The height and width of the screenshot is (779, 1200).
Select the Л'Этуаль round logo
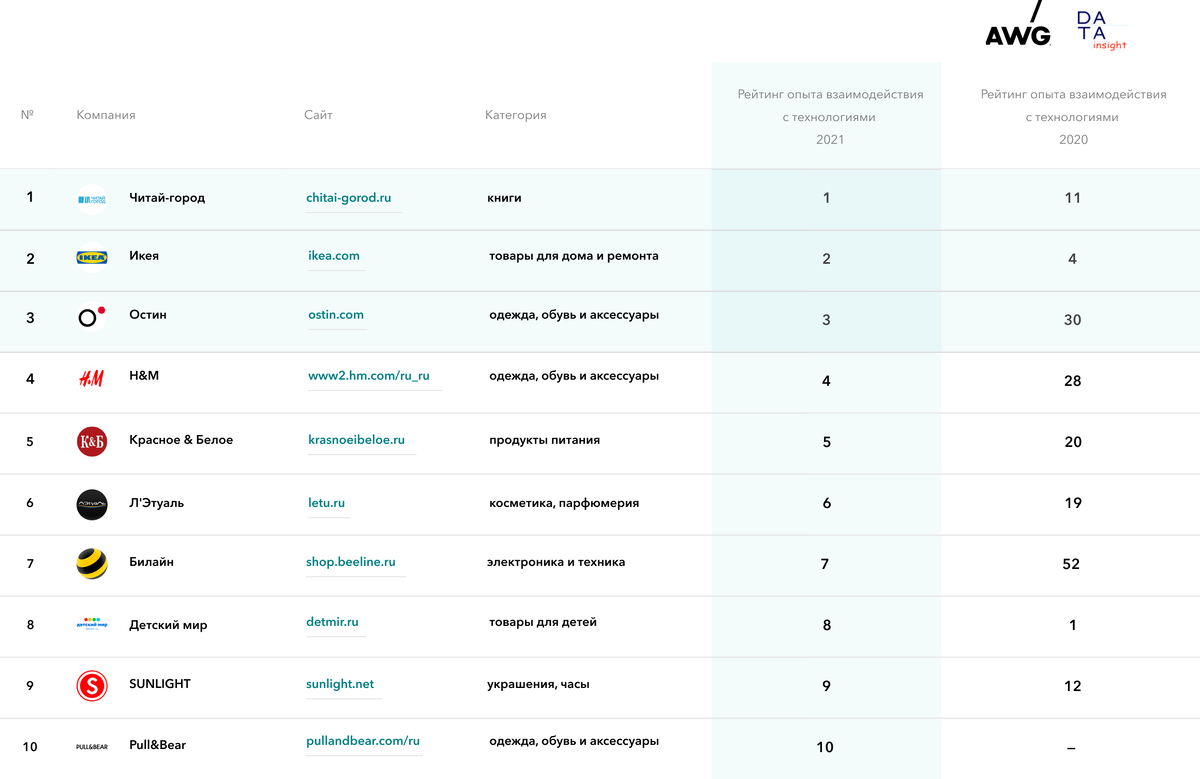tap(91, 503)
